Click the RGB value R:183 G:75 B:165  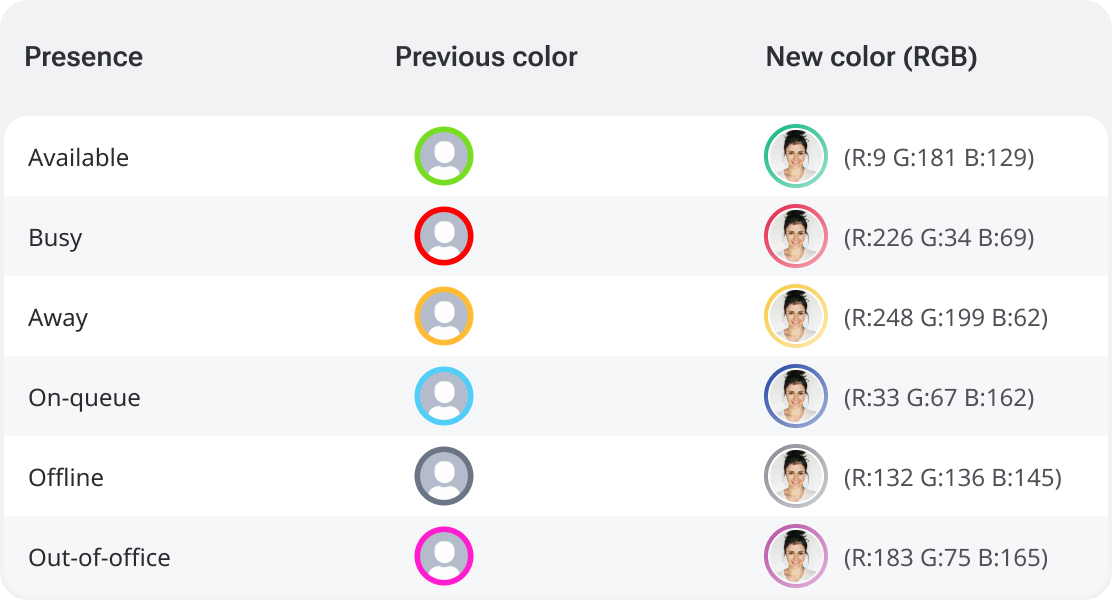pyautogui.click(x=946, y=557)
